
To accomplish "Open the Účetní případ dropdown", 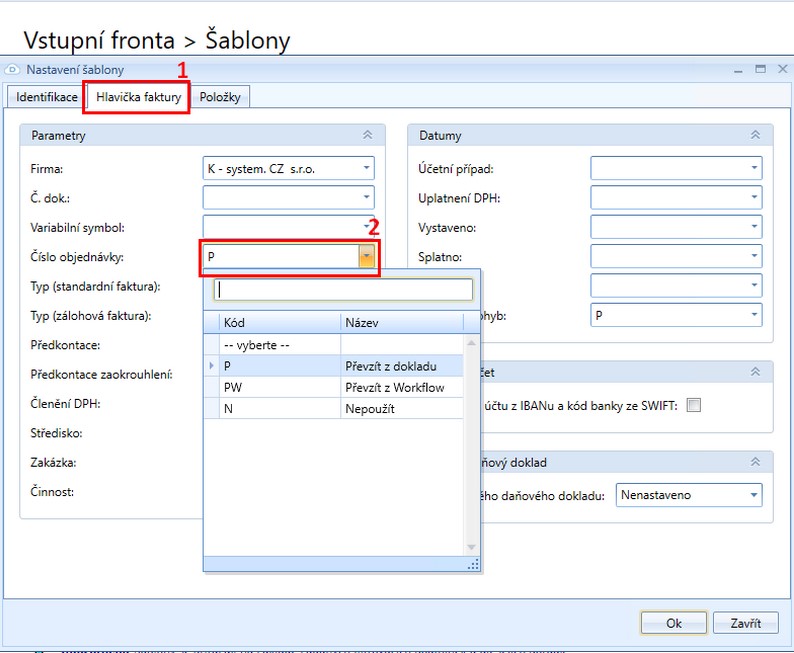I will [754, 169].
